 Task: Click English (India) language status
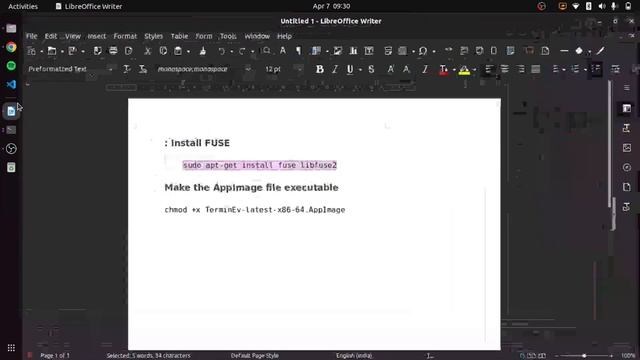tap(354, 356)
